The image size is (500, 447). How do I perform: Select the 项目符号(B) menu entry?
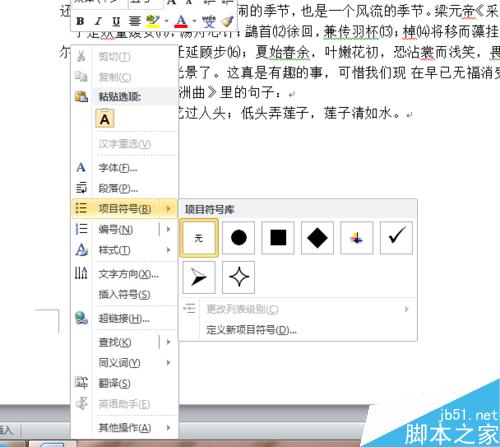click(125, 209)
